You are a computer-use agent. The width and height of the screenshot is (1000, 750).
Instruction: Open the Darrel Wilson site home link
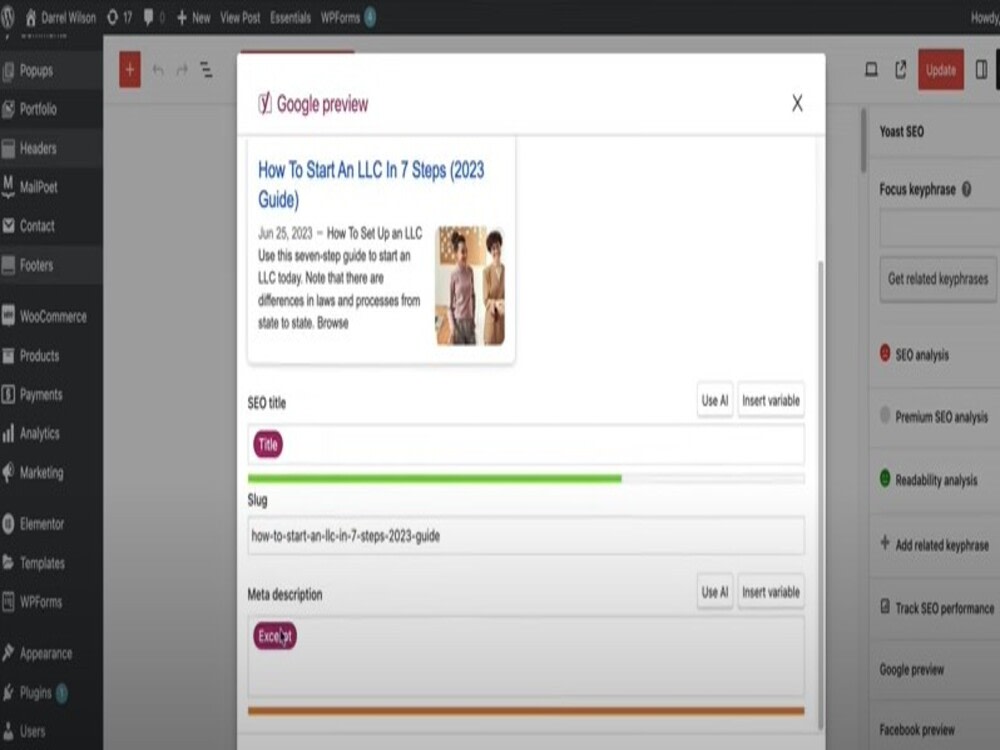click(x=60, y=18)
